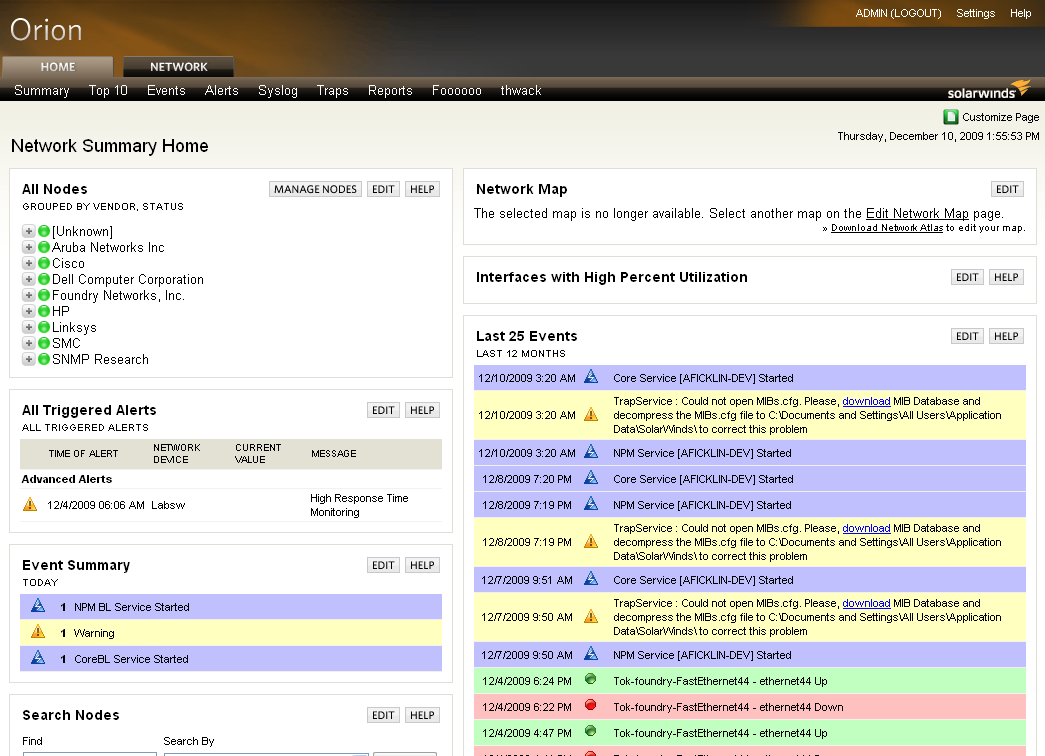Click red Down icon for 6:22 PM event
This screenshot has width=1045, height=756.
pyautogui.click(x=591, y=707)
